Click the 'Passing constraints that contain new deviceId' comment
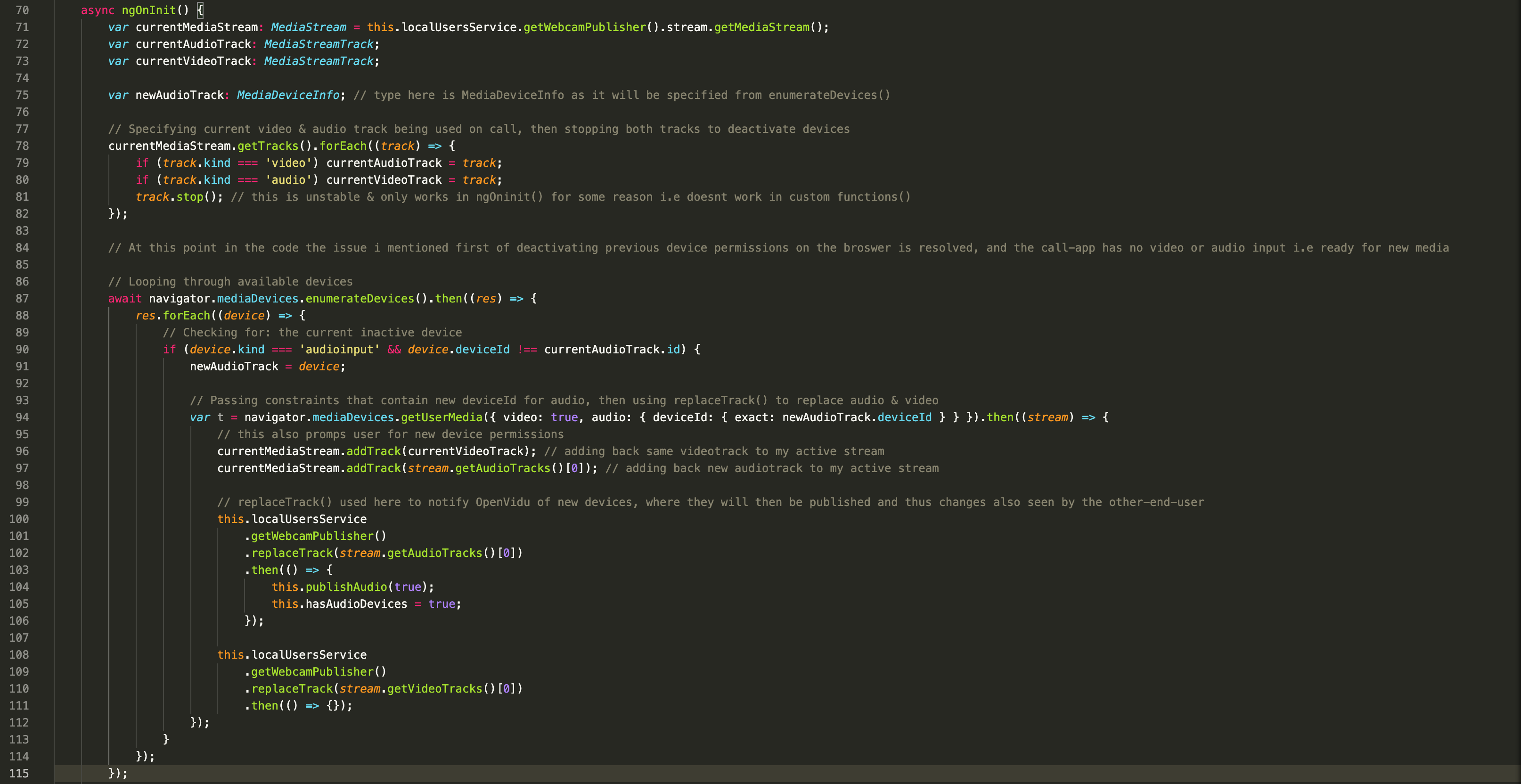 pos(564,400)
